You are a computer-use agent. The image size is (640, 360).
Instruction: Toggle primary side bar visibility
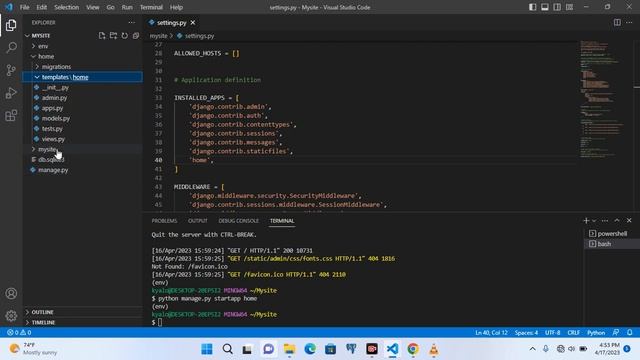coord(533,7)
